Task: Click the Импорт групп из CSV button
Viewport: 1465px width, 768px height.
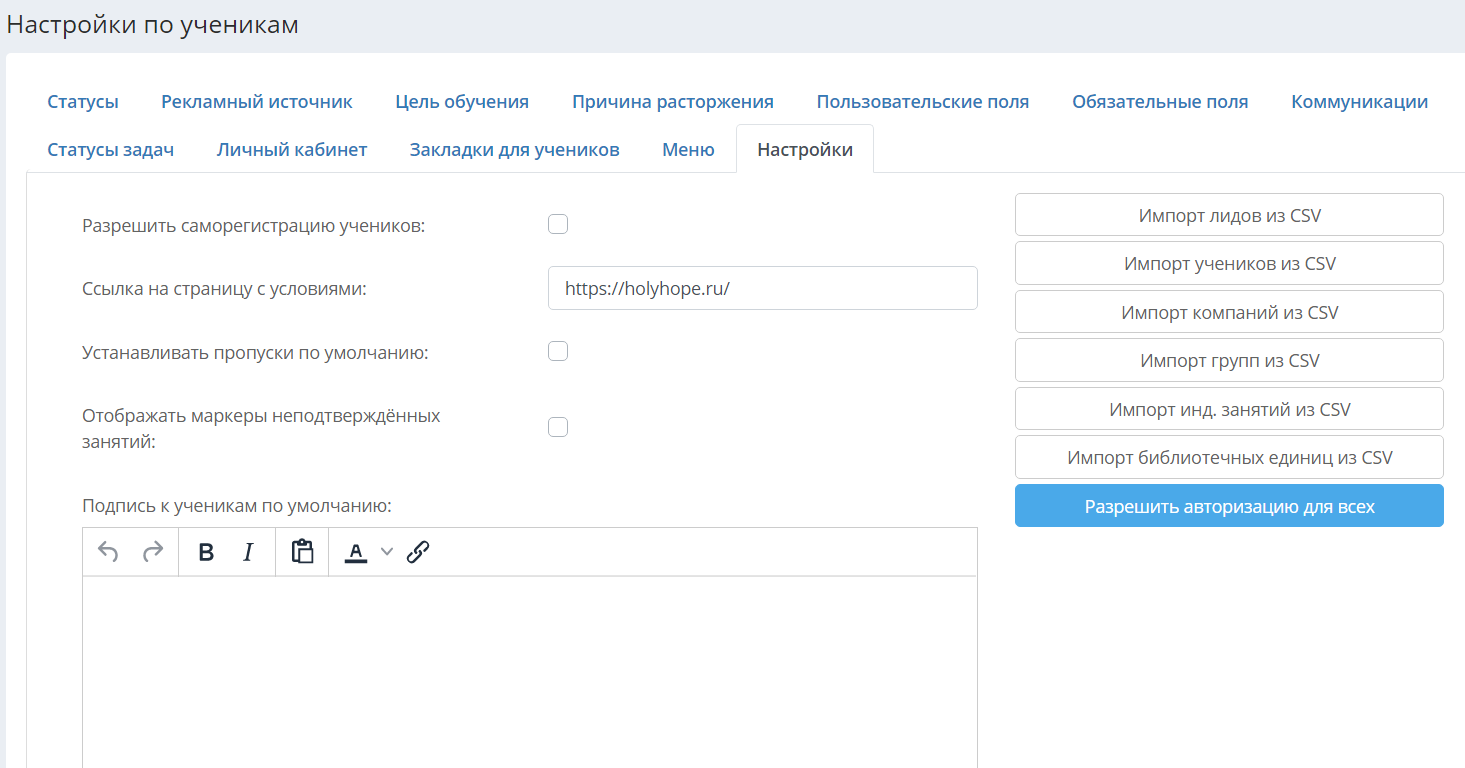Action: (1229, 360)
